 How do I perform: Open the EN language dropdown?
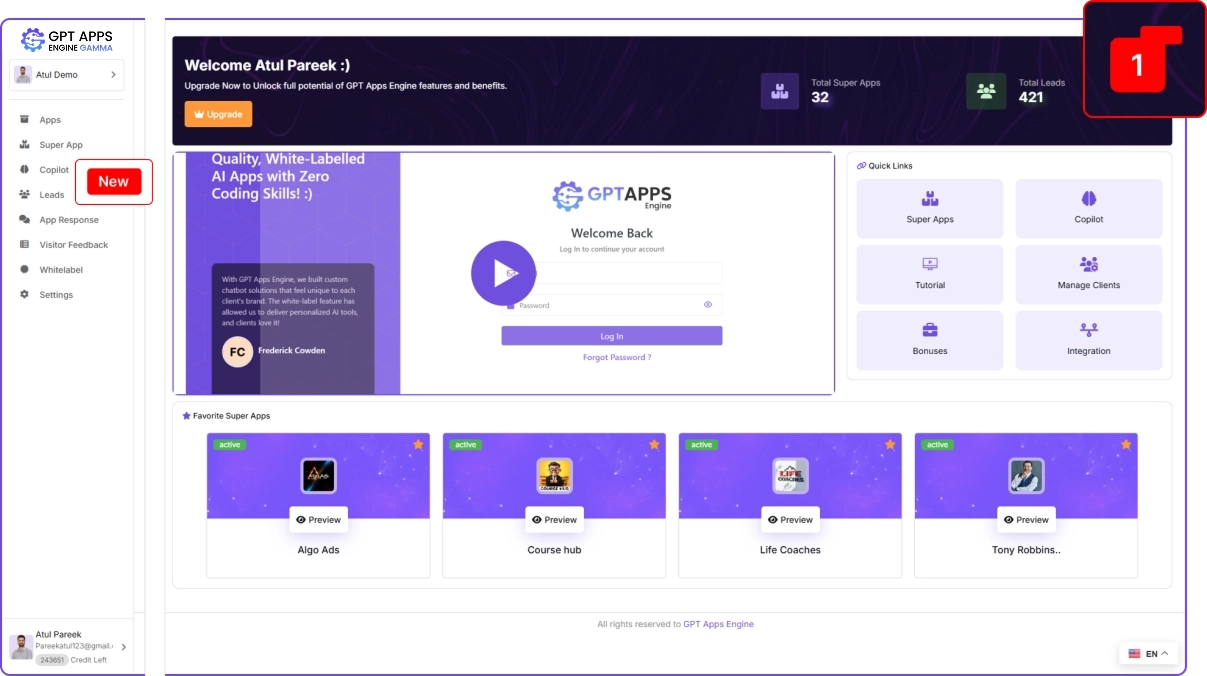[1148, 654]
